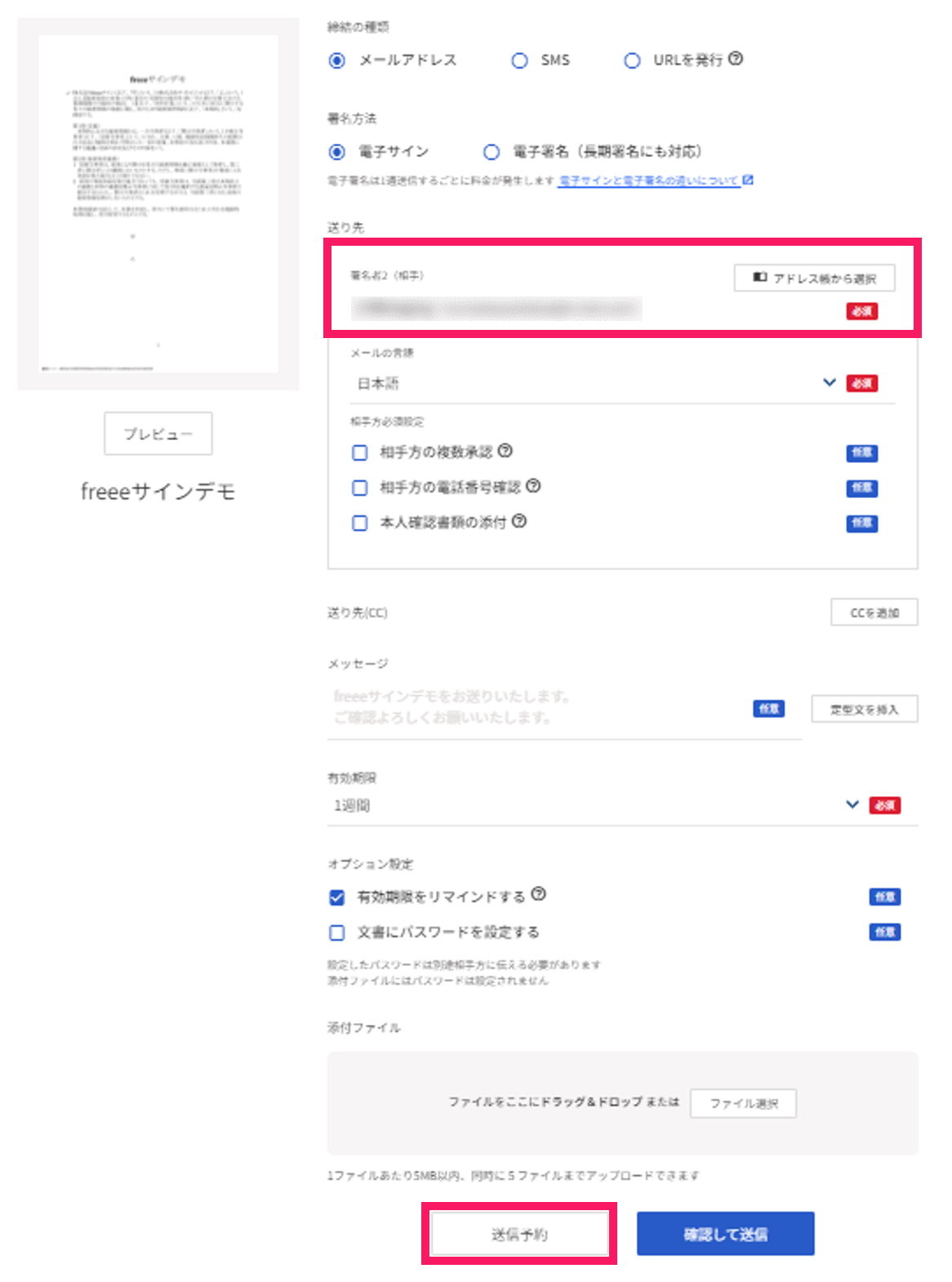Click help icon beside URLを発行
Image resolution: width=952 pixels, height=1282 pixels.
click(x=736, y=59)
